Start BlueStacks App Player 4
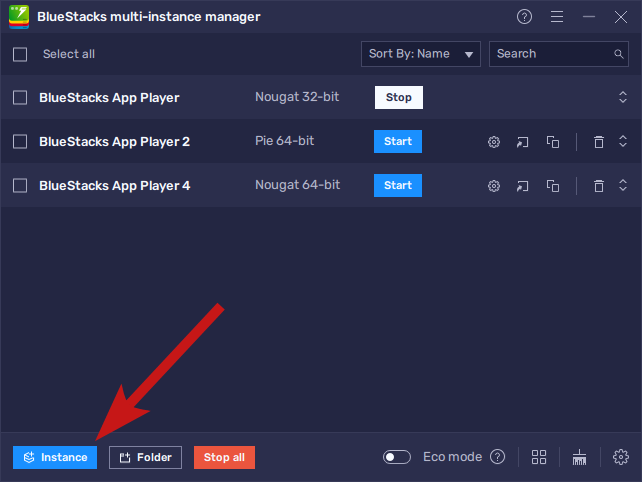The width and height of the screenshot is (642, 482). 398,186
